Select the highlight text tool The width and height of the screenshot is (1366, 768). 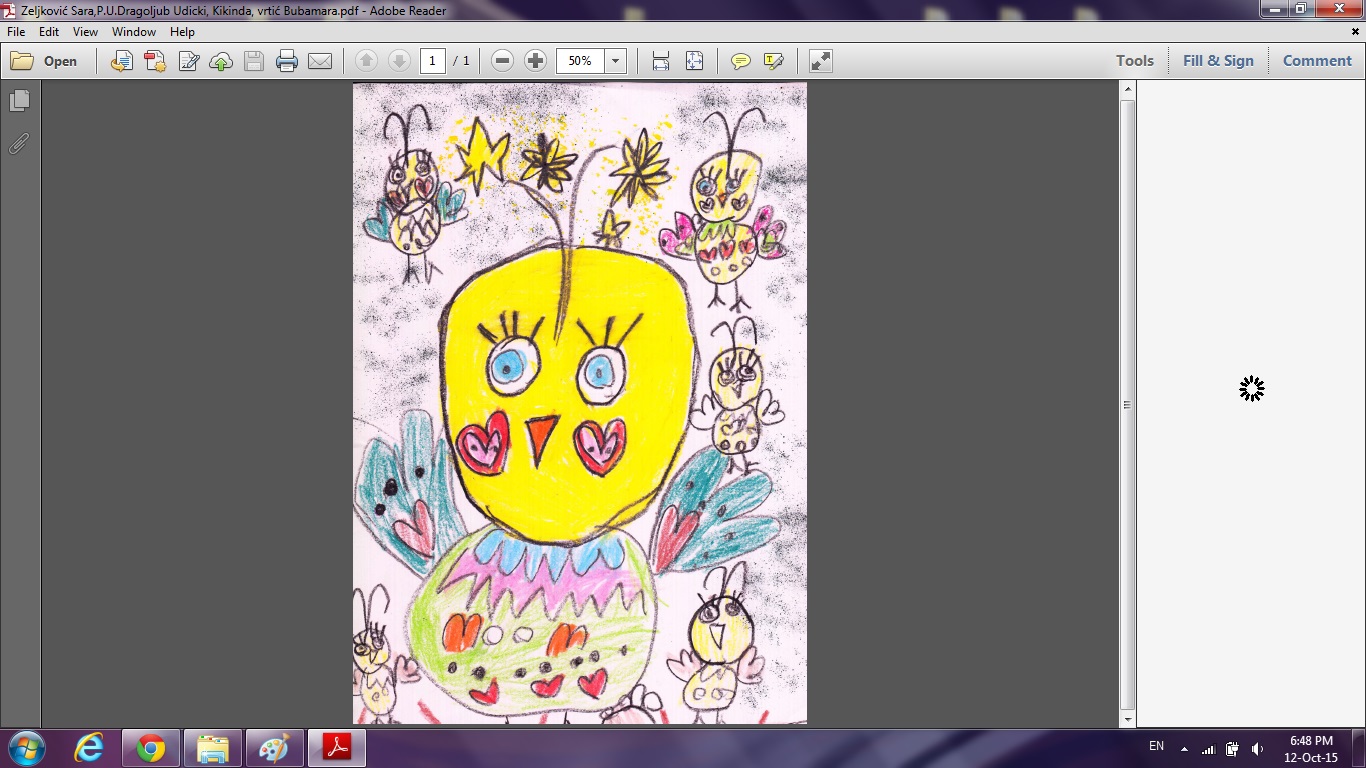[x=773, y=61]
